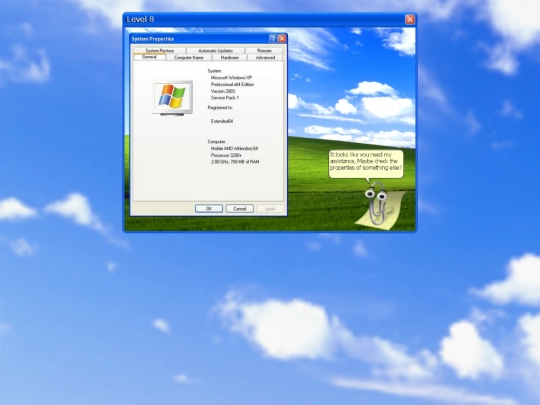This screenshot has height=405, width=540.
Task: Click the 'Version 2003' text
Action: [223, 91]
